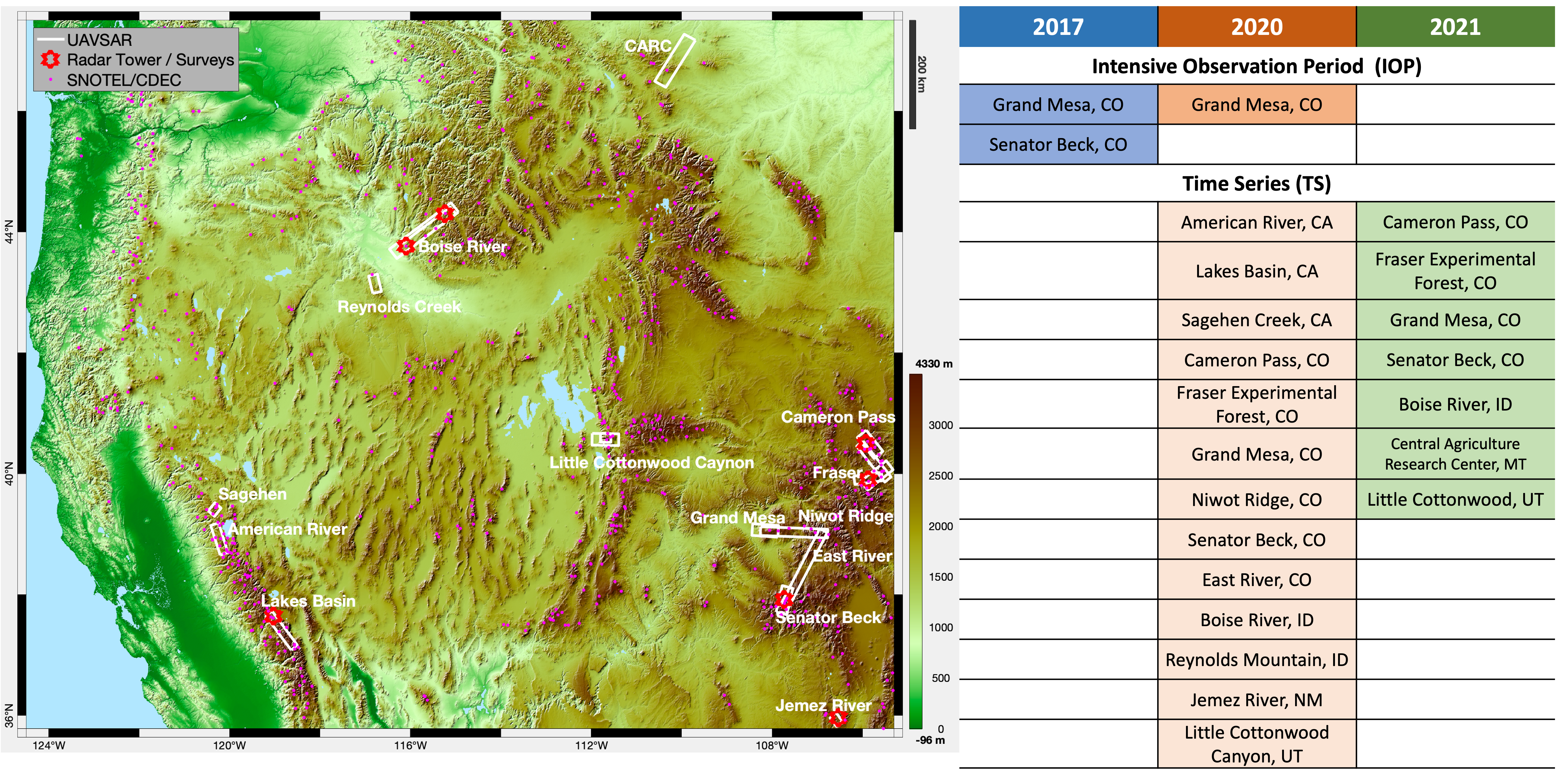The width and height of the screenshot is (1568, 780).
Task: Click the 124°W longitude axis label
Action: (x=49, y=745)
